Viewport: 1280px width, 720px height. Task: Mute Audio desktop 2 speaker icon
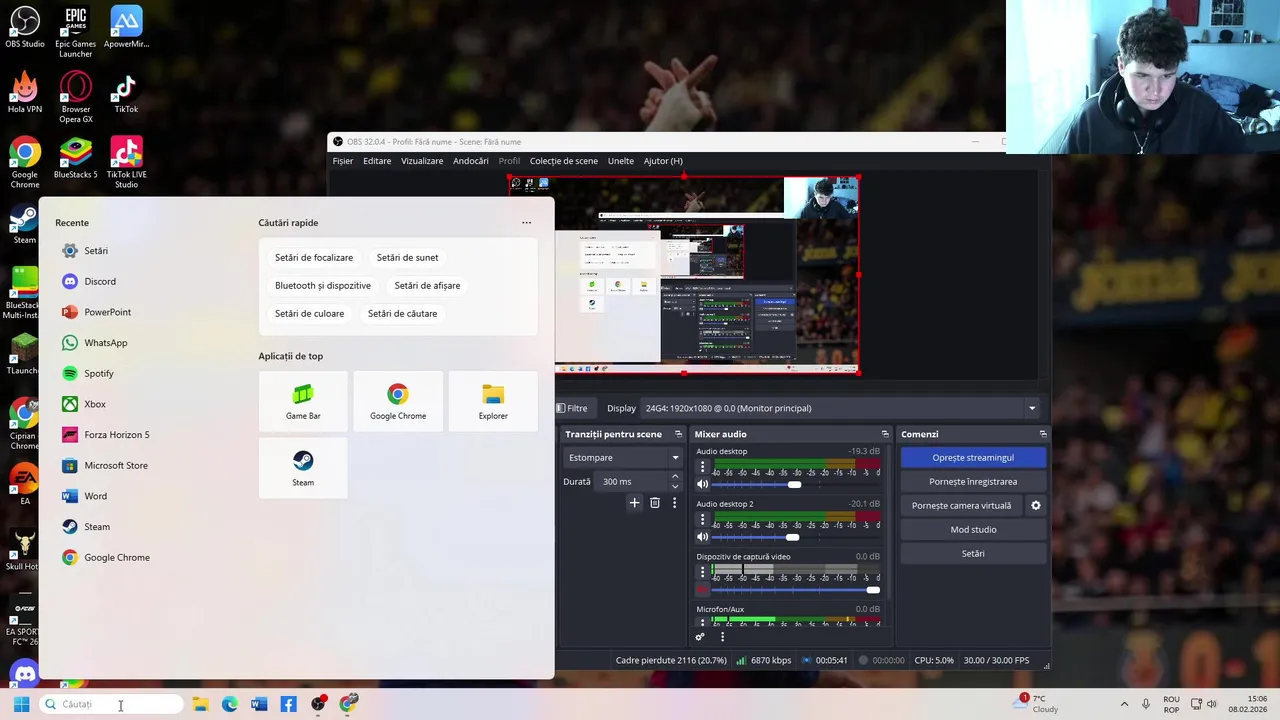(x=702, y=537)
